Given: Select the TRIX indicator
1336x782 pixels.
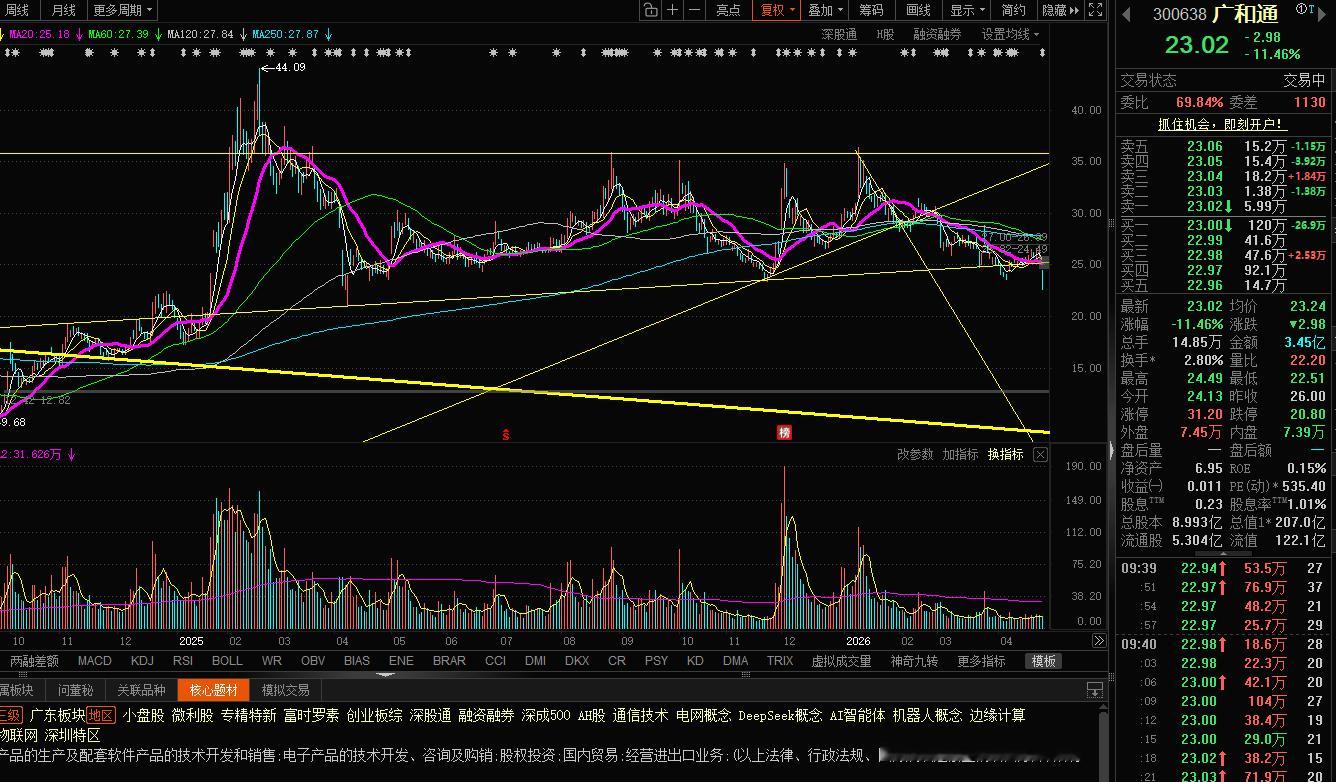Looking at the screenshot, I should point(780,661).
